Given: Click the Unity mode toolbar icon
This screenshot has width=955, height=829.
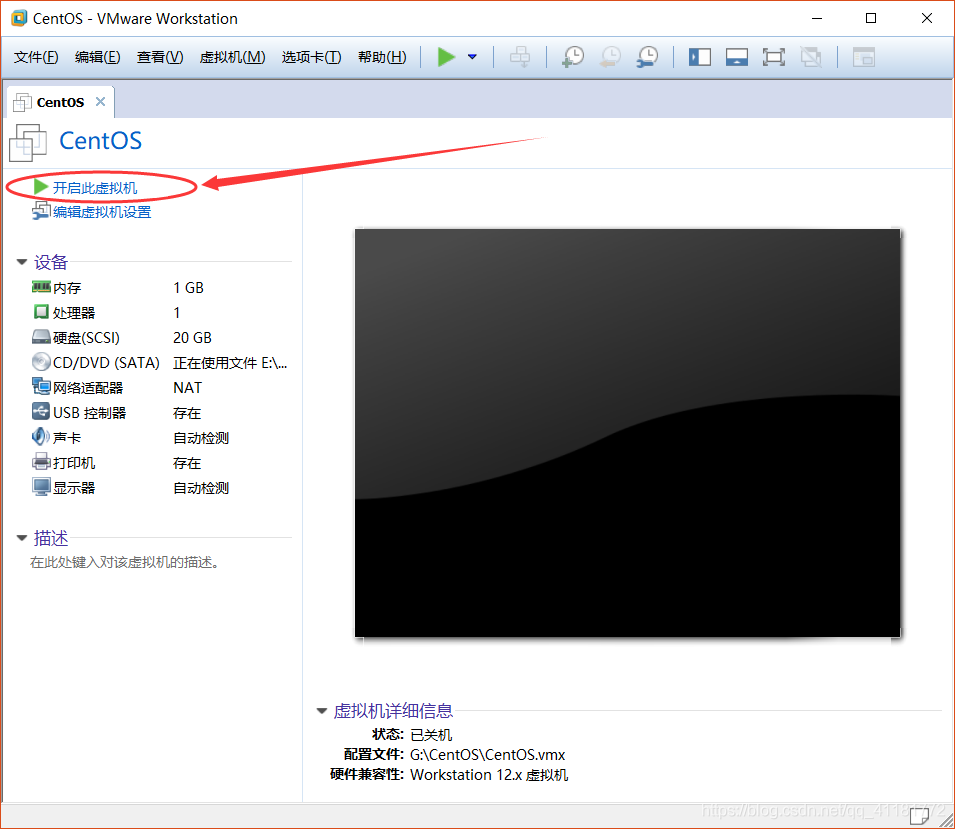Looking at the screenshot, I should pyautogui.click(x=811, y=57).
